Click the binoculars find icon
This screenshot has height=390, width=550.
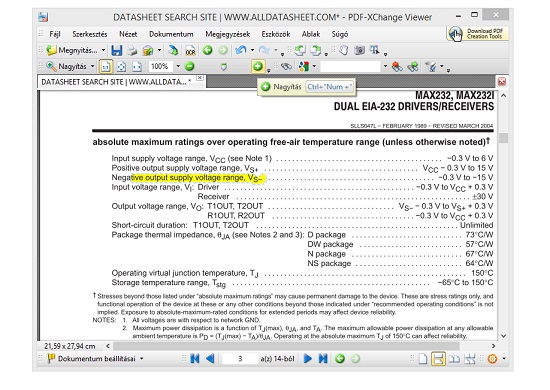coord(286,67)
